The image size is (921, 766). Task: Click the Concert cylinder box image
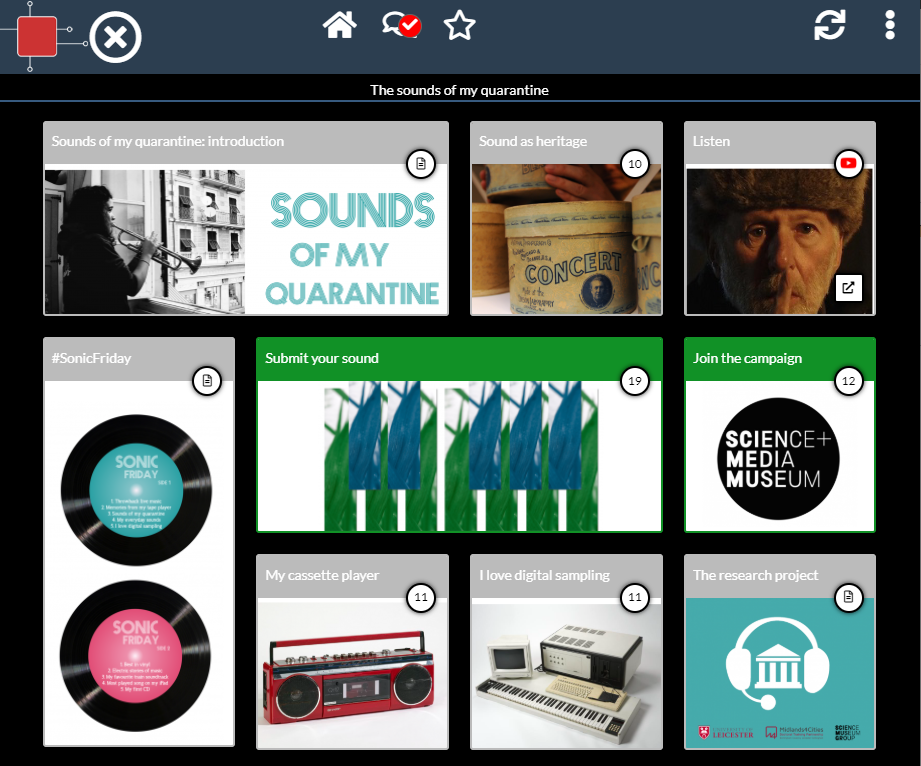pyautogui.click(x=566, y=239)
